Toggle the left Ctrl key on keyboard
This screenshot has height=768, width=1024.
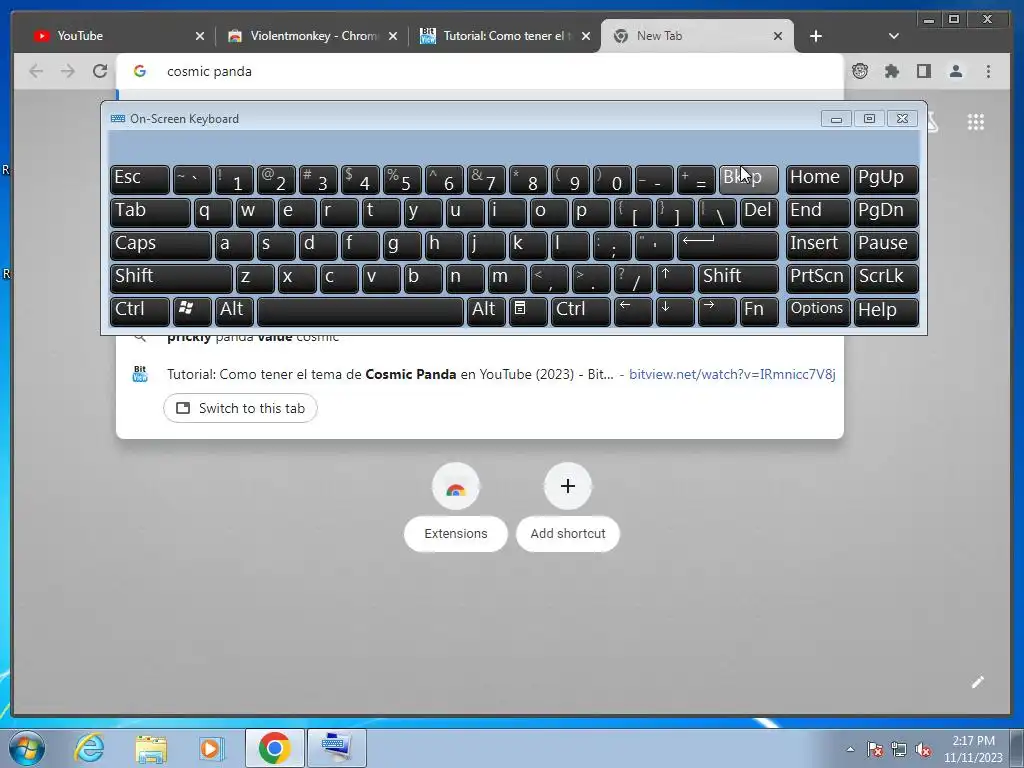click(140, 312)
